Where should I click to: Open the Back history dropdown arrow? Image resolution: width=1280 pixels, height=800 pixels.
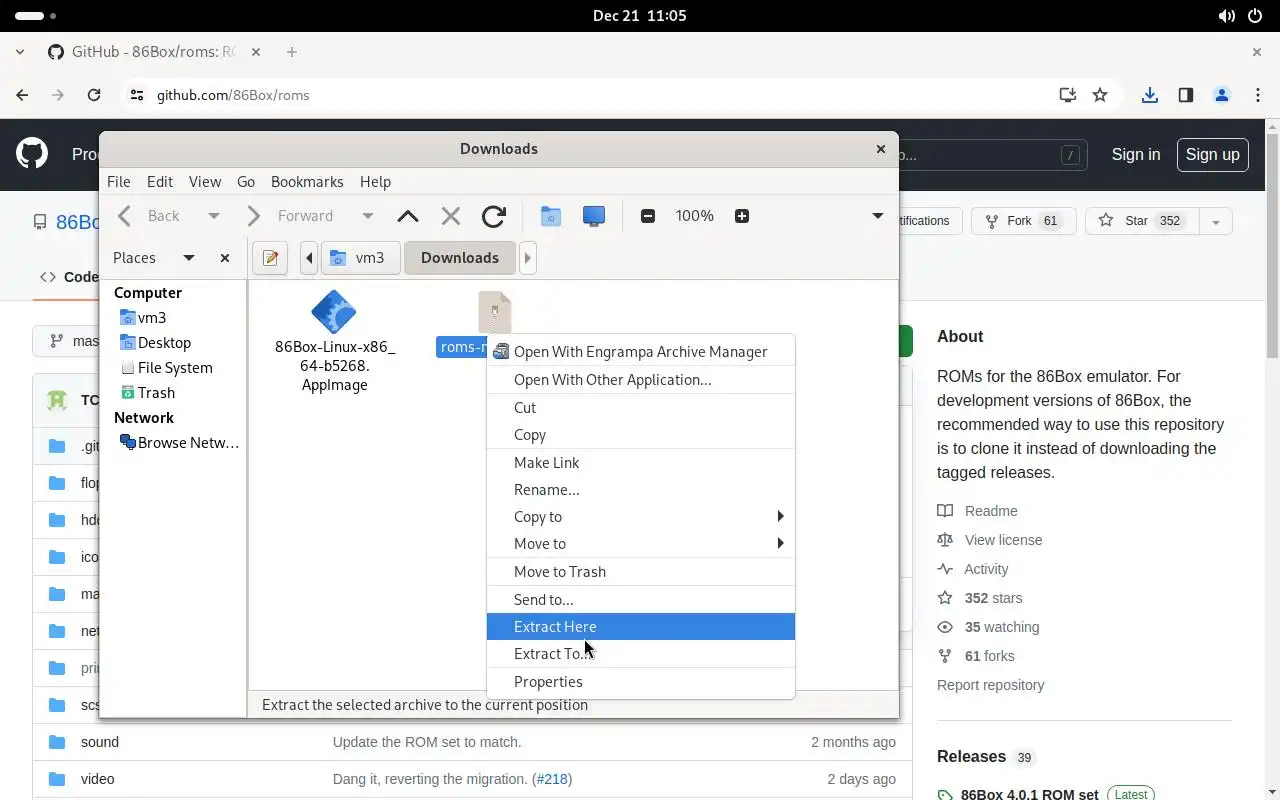pos(213,216)
